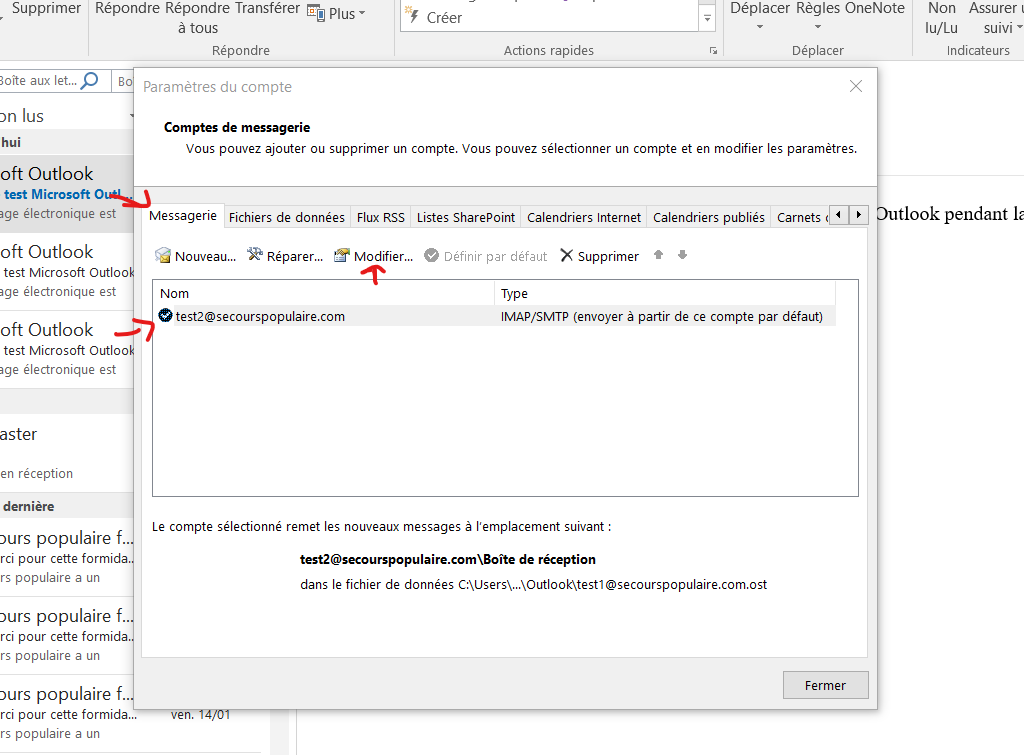
Task: Click the search magnifier icon in mailbox search
Action: pyautogui.click(x=90, y=80)
